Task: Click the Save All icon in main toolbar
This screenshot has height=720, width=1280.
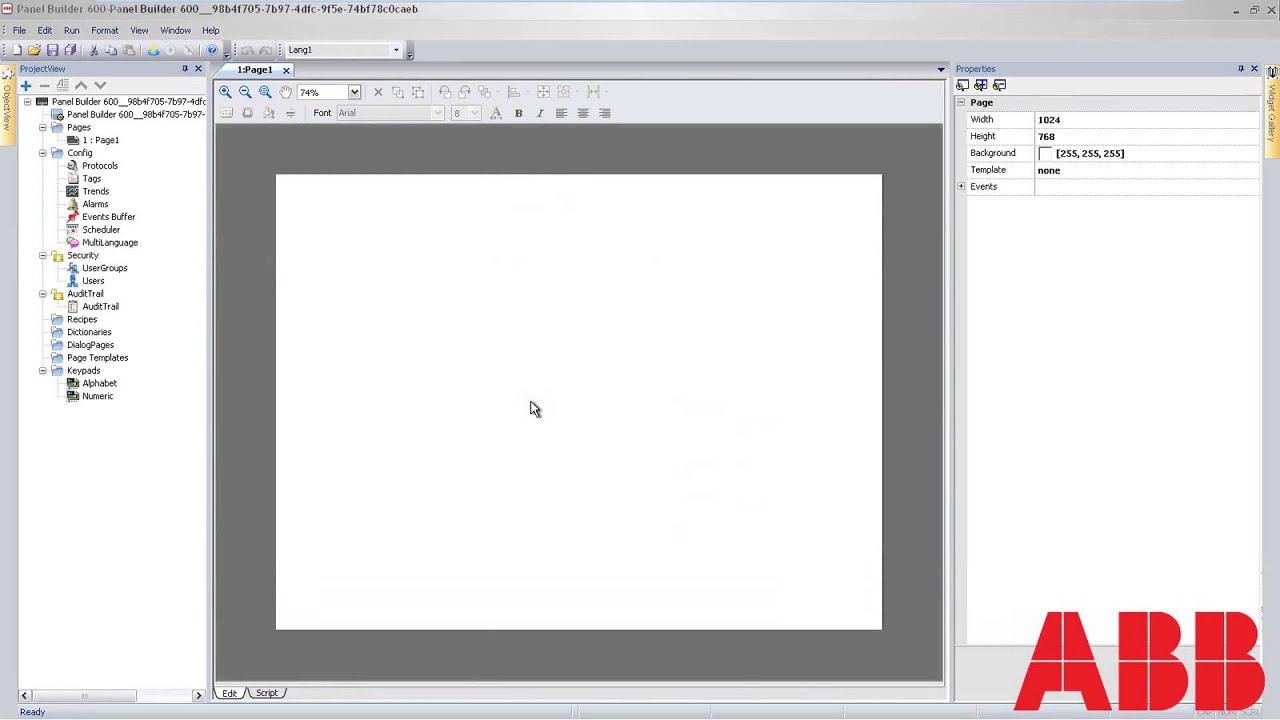Action: (x=70, y=50)
